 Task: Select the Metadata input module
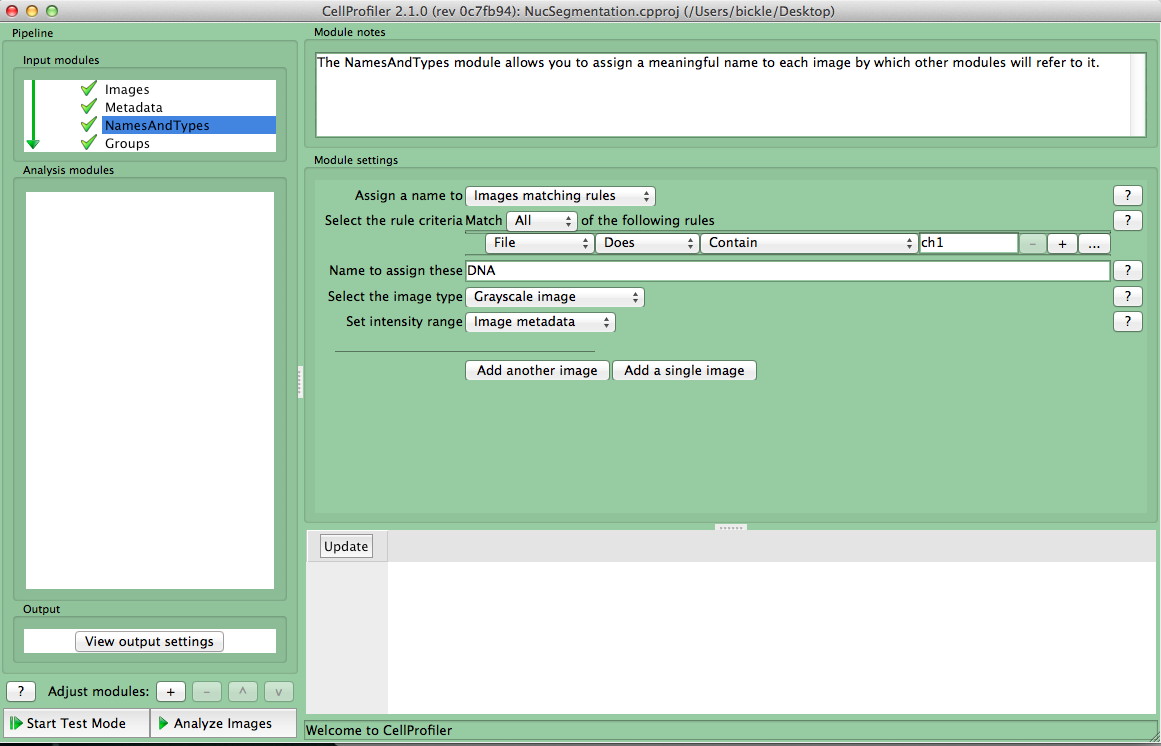pos(133,107)
